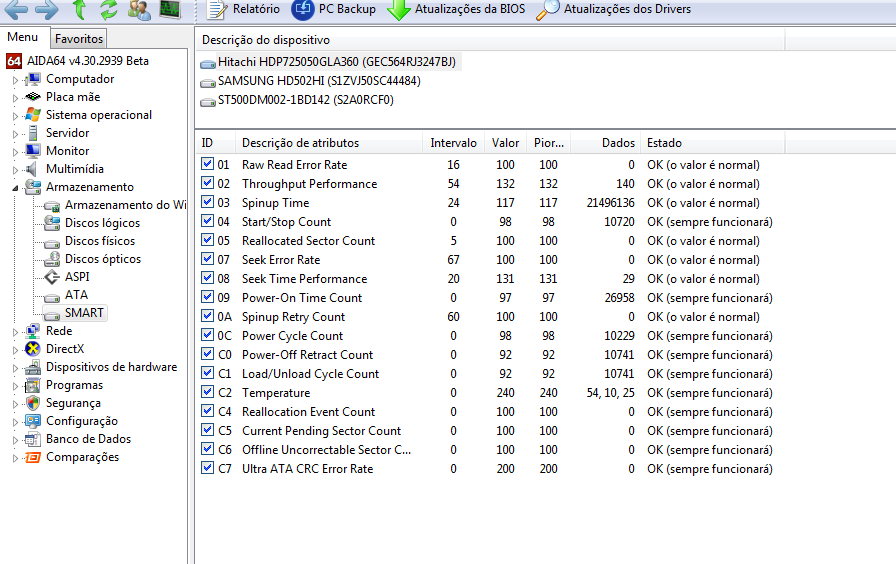
Task: Expand the DirectX node
Action: (15, 350)
